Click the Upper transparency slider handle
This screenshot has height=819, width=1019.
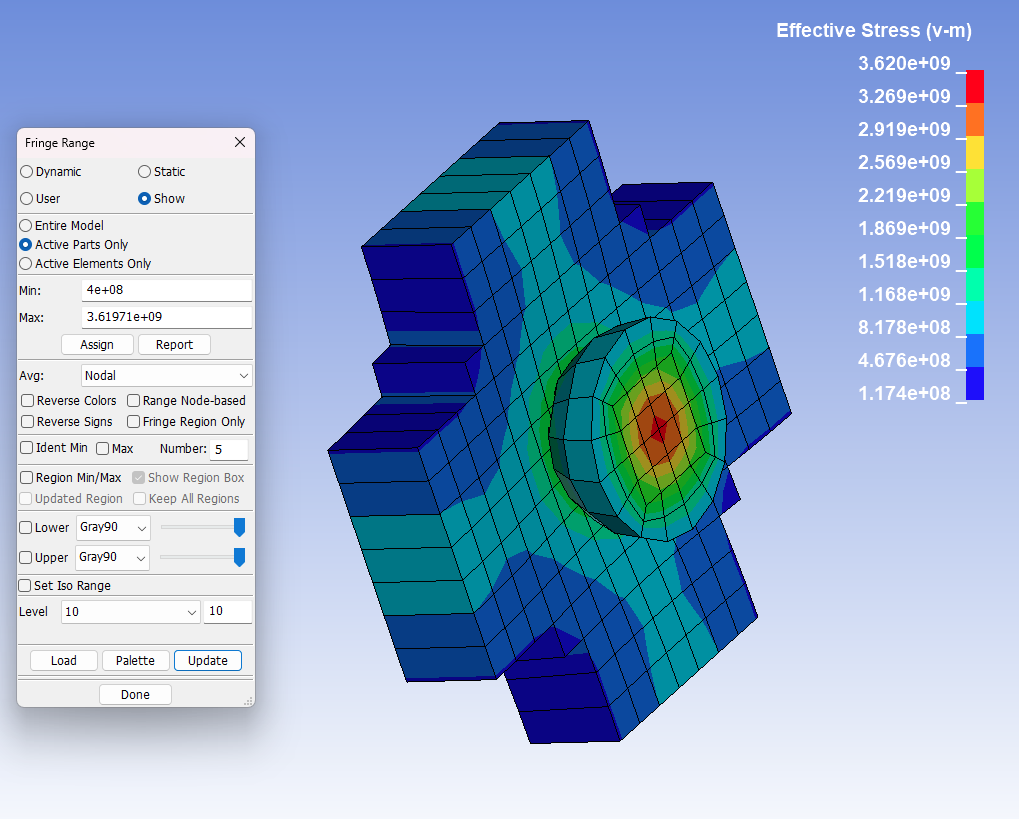[239, 557]
